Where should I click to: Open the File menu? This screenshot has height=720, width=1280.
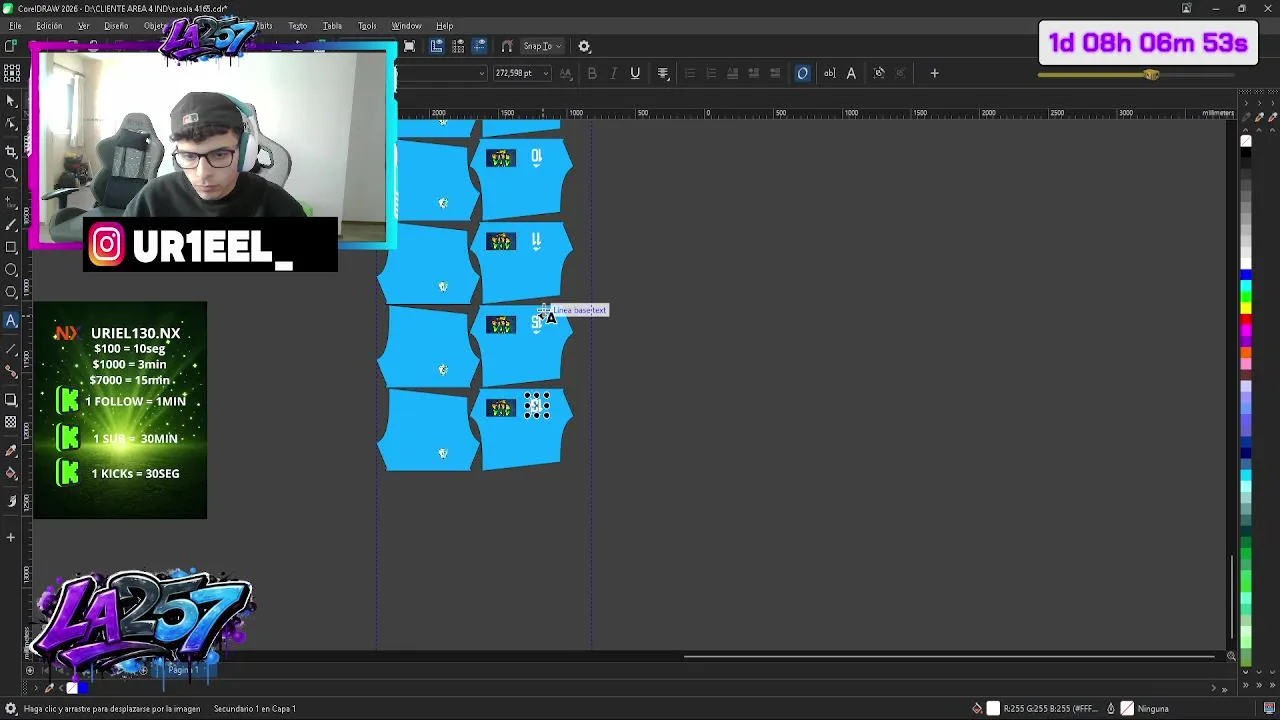point(15,26)
